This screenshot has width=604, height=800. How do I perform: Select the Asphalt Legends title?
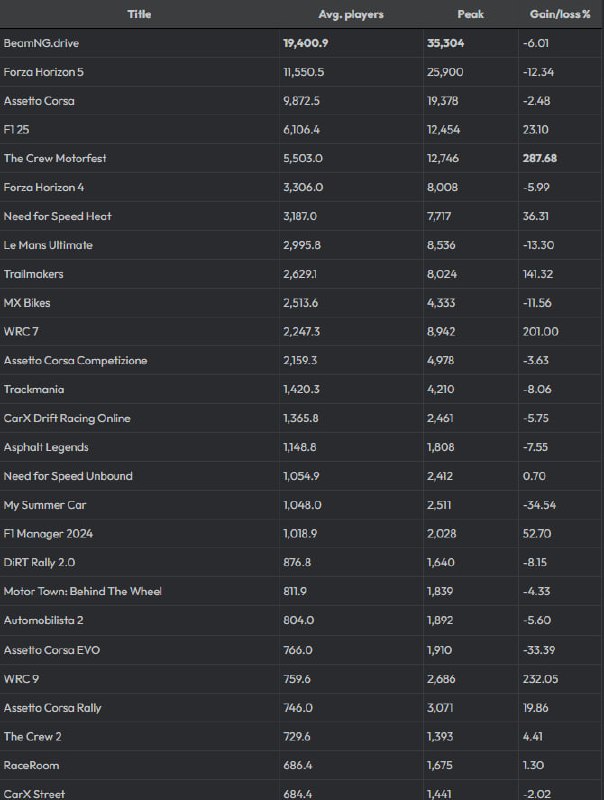(46, 447)
